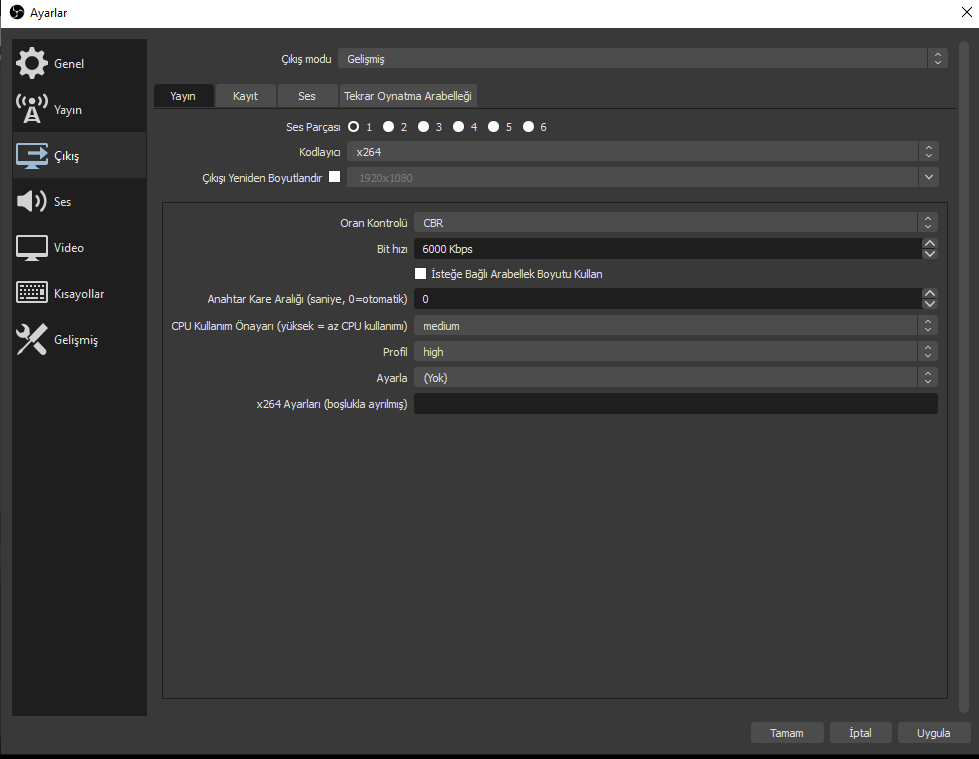Increase Anahtar Kare Aralığı with up arrow
979x759 pixels.
tap(930, 293)
